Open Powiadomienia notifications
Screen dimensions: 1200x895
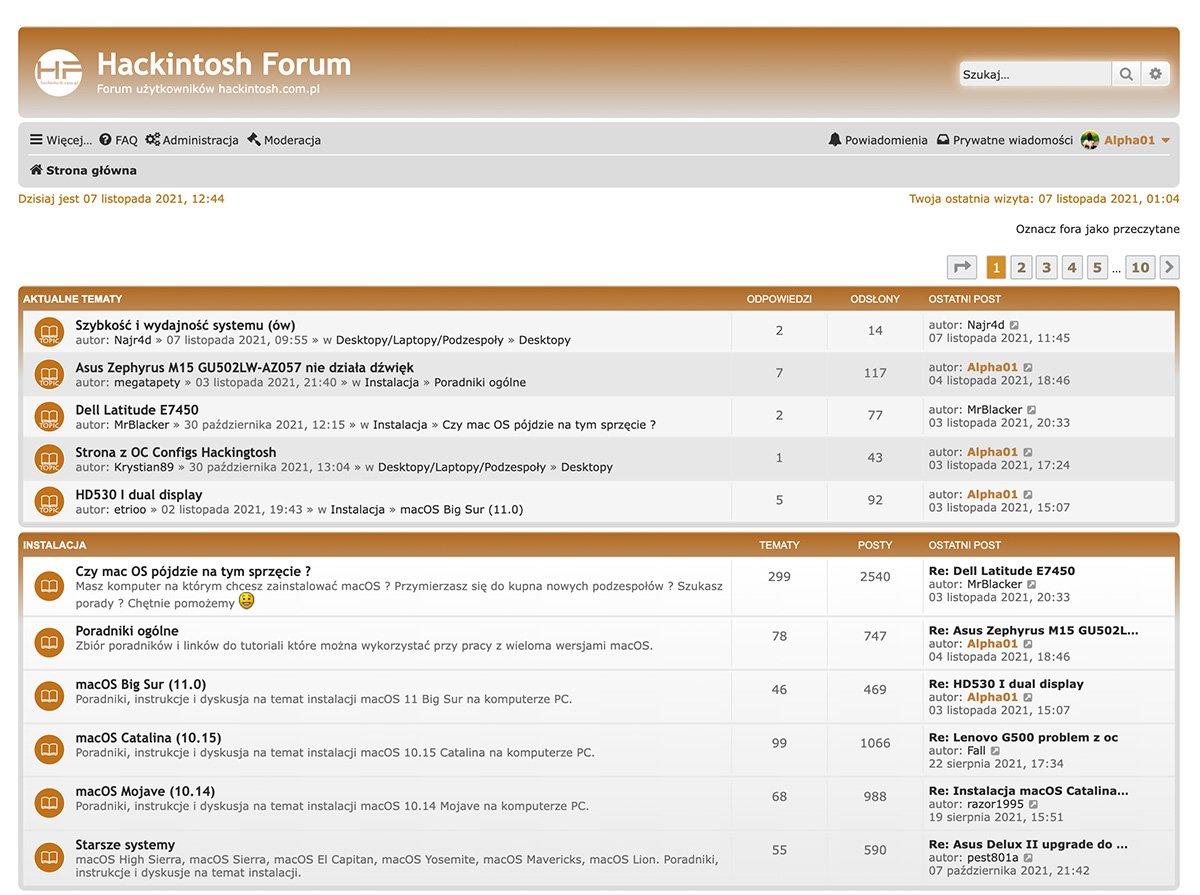[x=878, y=140]
